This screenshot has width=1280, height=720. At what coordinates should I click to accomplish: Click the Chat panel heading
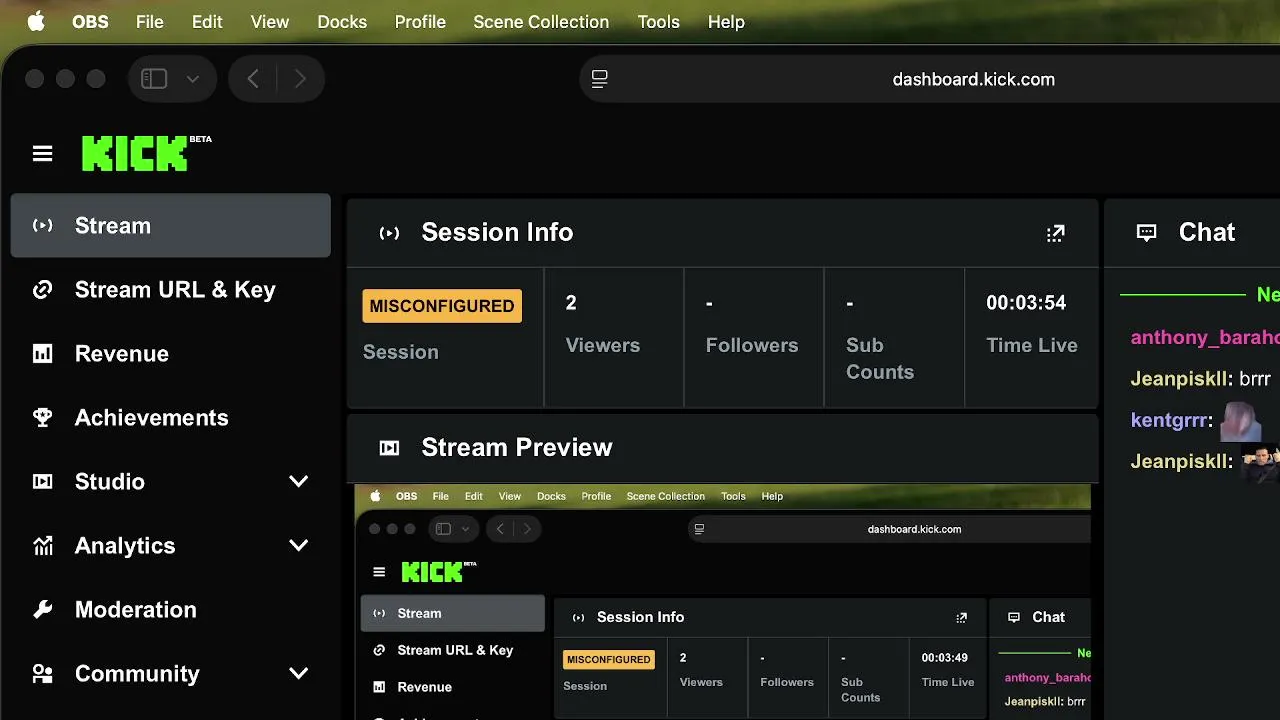1207,232
